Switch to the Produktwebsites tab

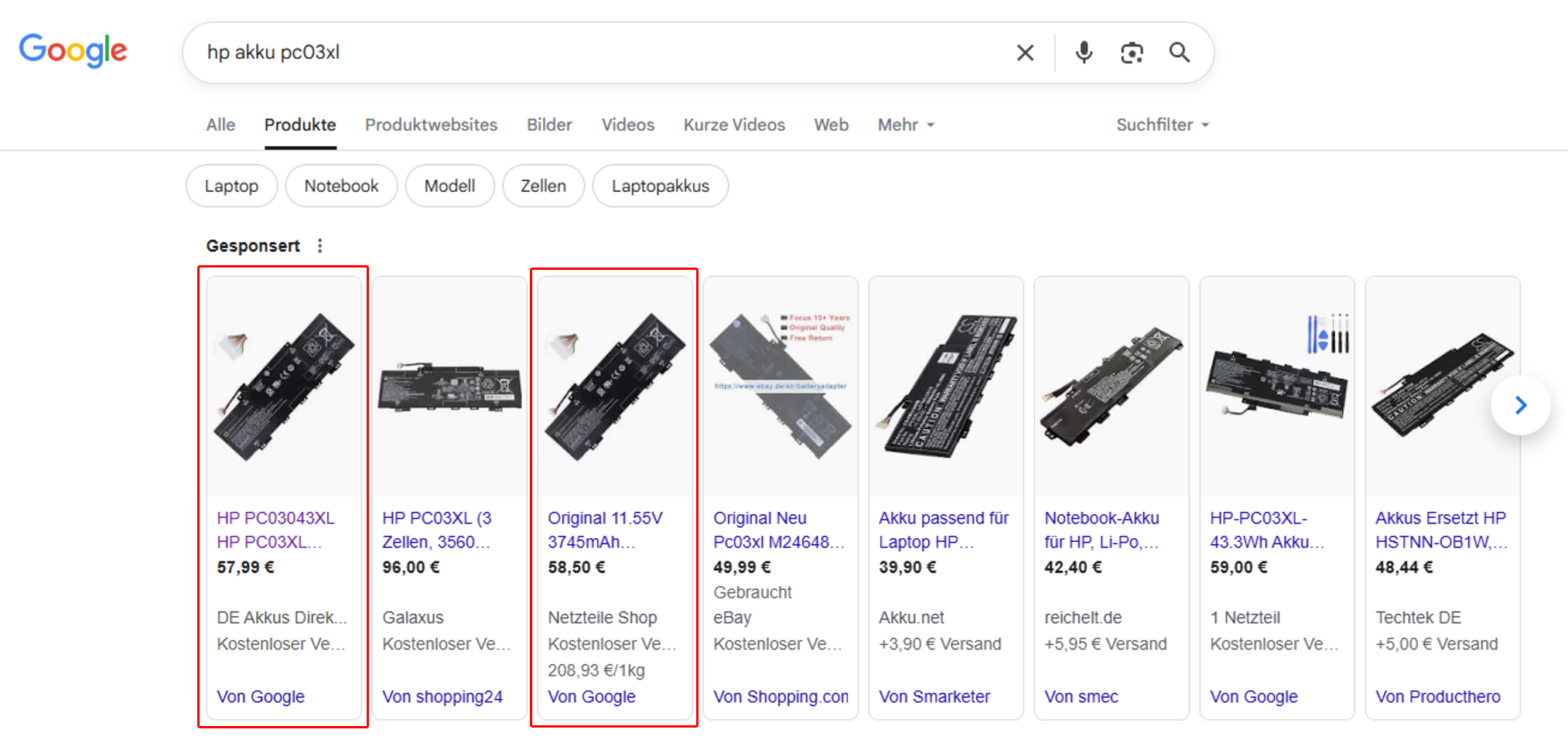point(431,124)
